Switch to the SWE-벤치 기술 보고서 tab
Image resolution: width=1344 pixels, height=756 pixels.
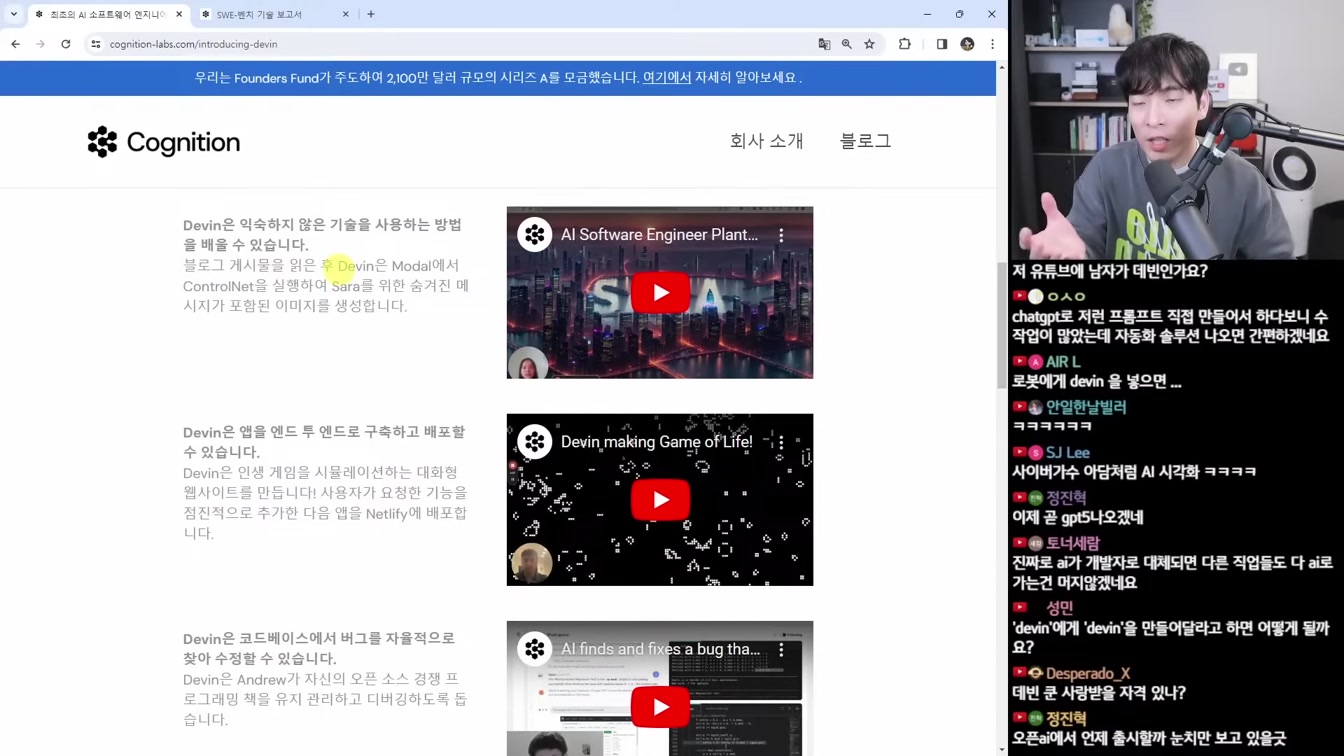pos(275,14)
